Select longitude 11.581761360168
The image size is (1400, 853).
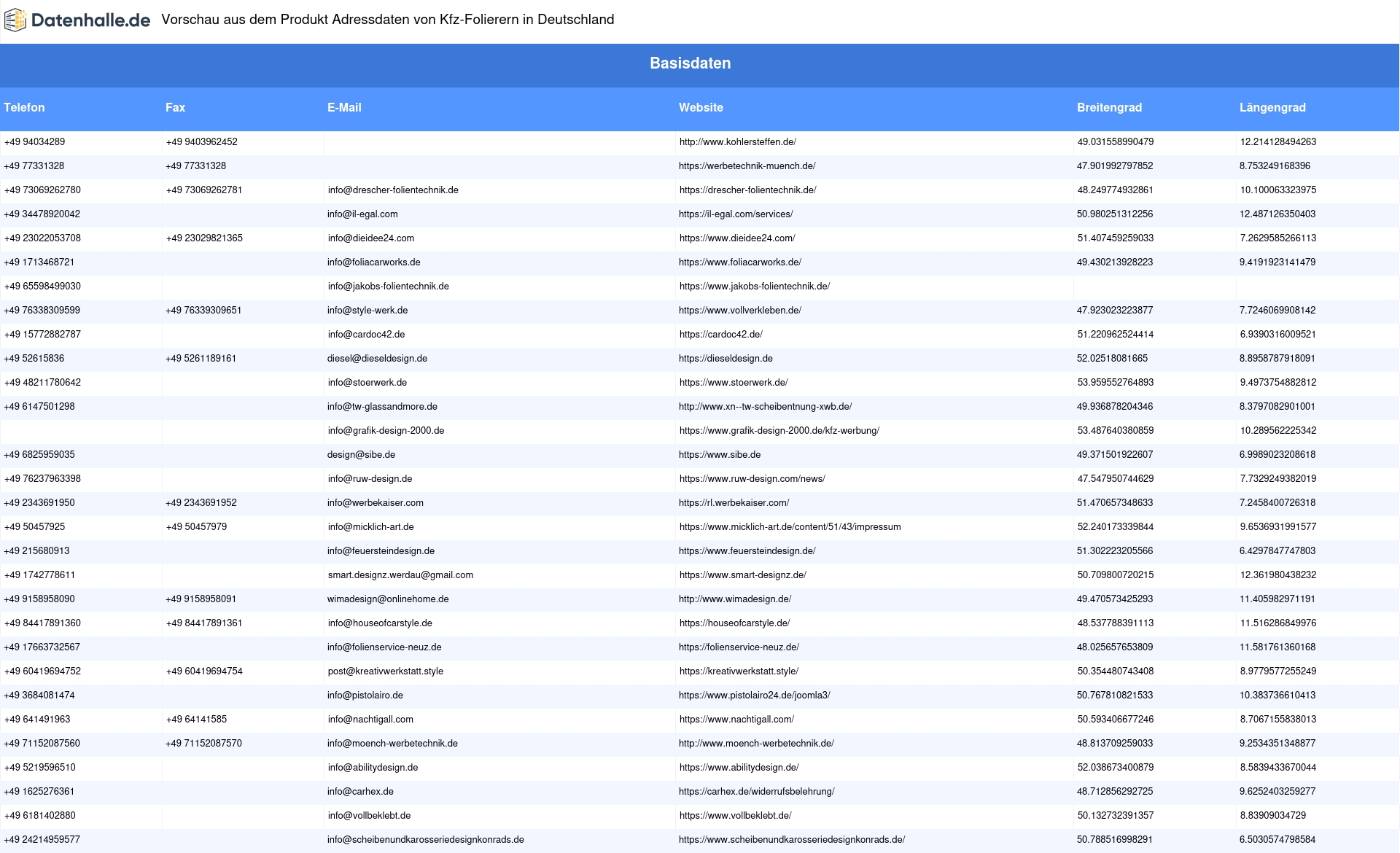click(x=1277, y=647)
